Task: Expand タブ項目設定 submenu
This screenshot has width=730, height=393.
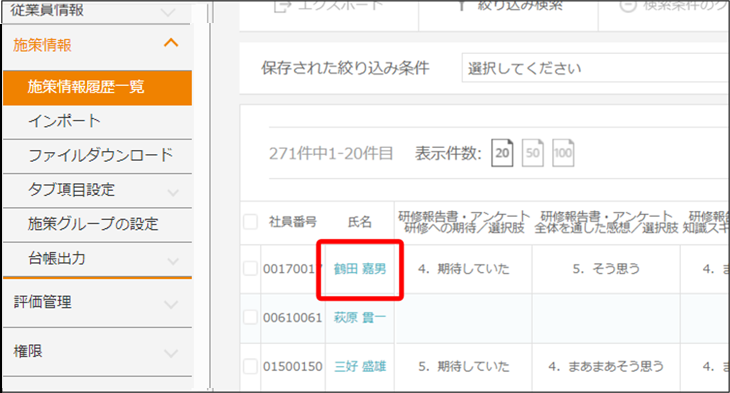Action: [173, 192]
